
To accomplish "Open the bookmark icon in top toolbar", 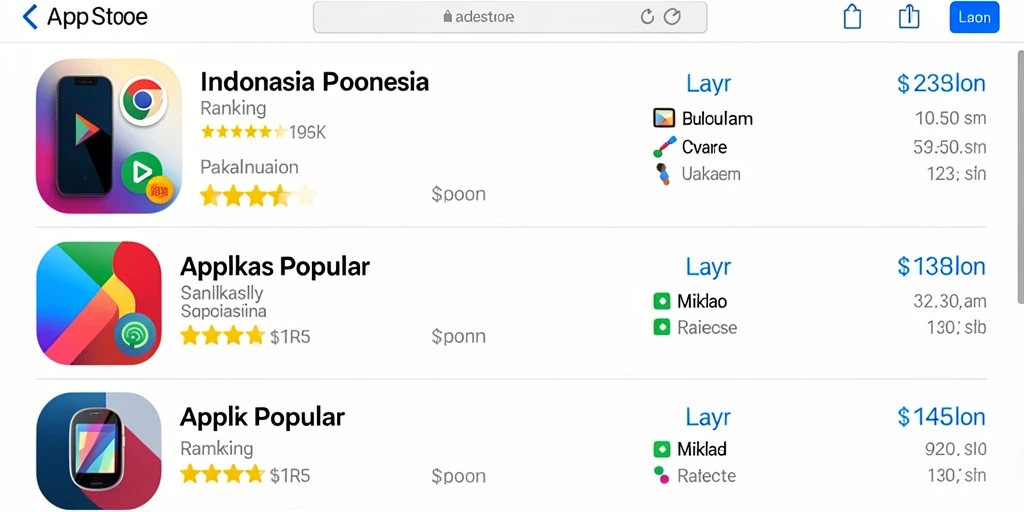I will tap(852, 17).
